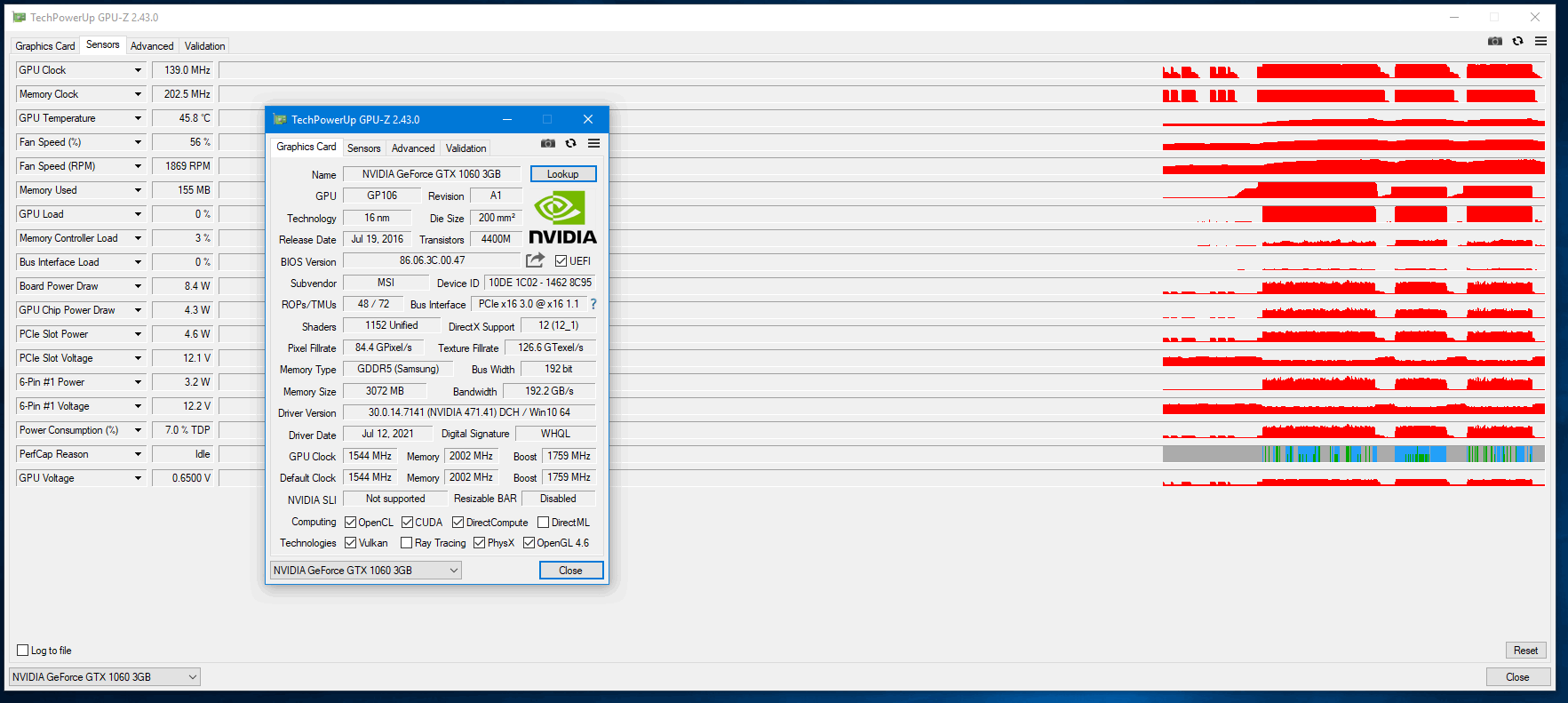Open the GPU Clock sensor dropdown
The height and width of the screenshot is (703, 1568).
[x=138, y=70]
